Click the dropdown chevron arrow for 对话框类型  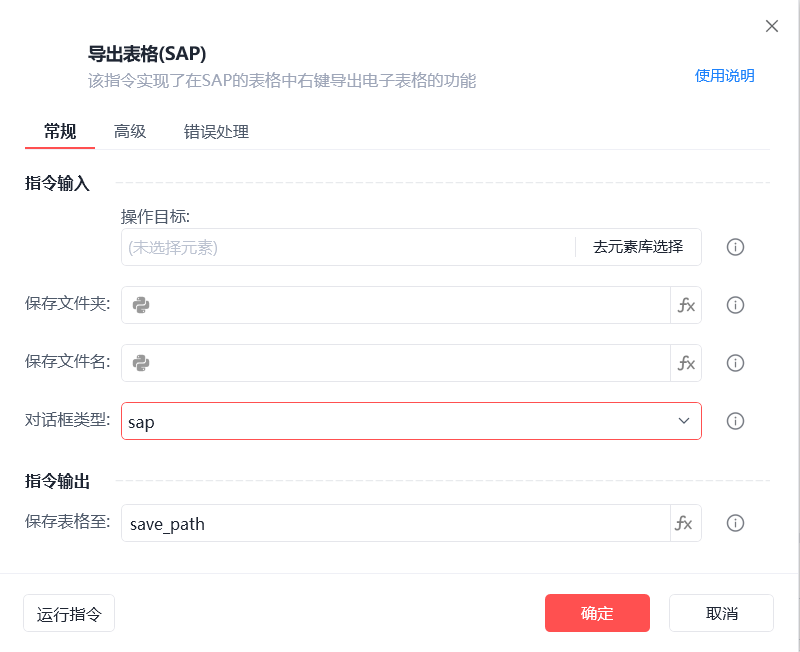[684, 421]
